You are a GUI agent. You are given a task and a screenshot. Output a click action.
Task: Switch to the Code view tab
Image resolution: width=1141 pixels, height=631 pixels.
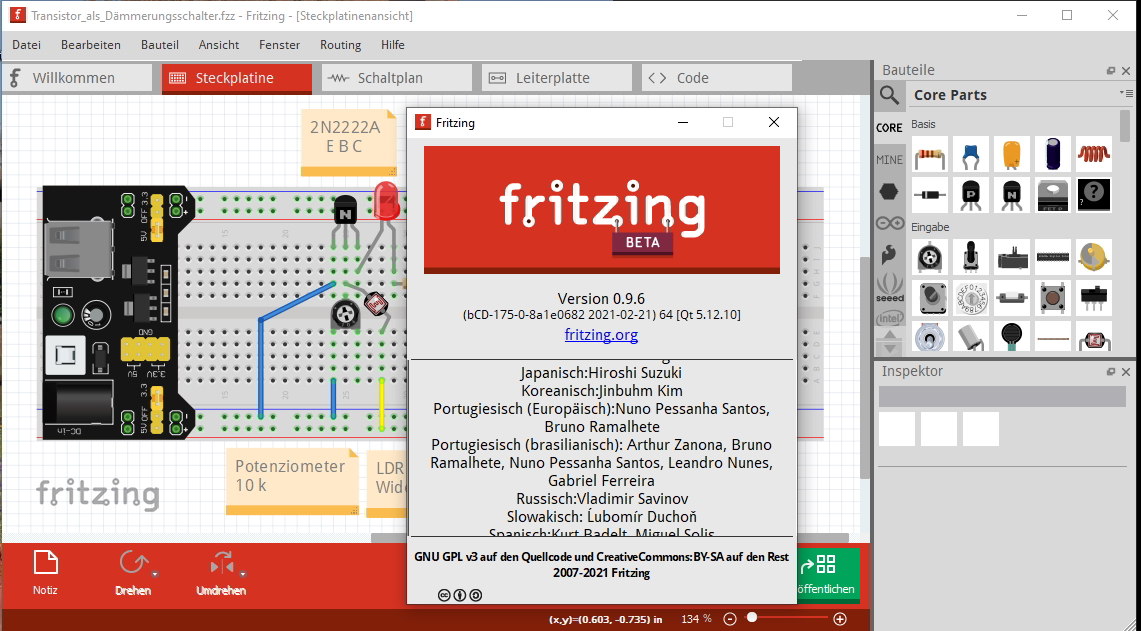[717, 78]
